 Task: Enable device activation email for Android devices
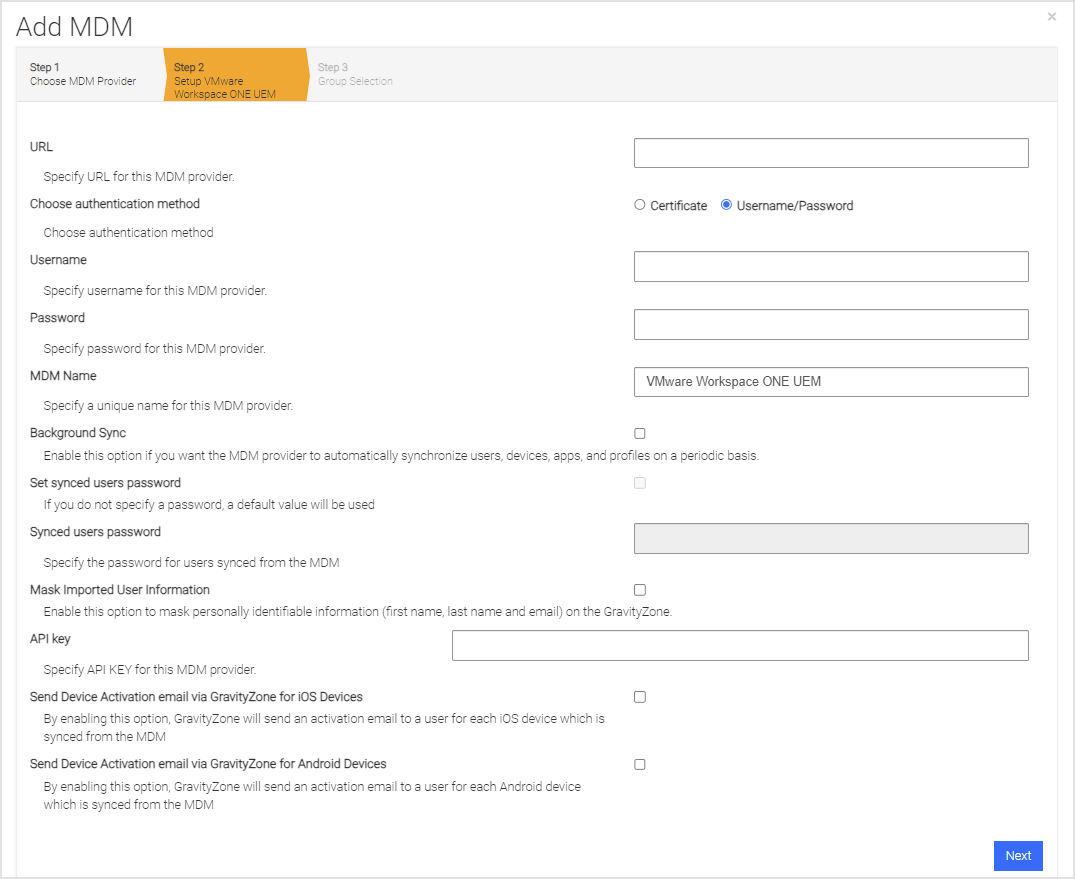tap(639, 763)
